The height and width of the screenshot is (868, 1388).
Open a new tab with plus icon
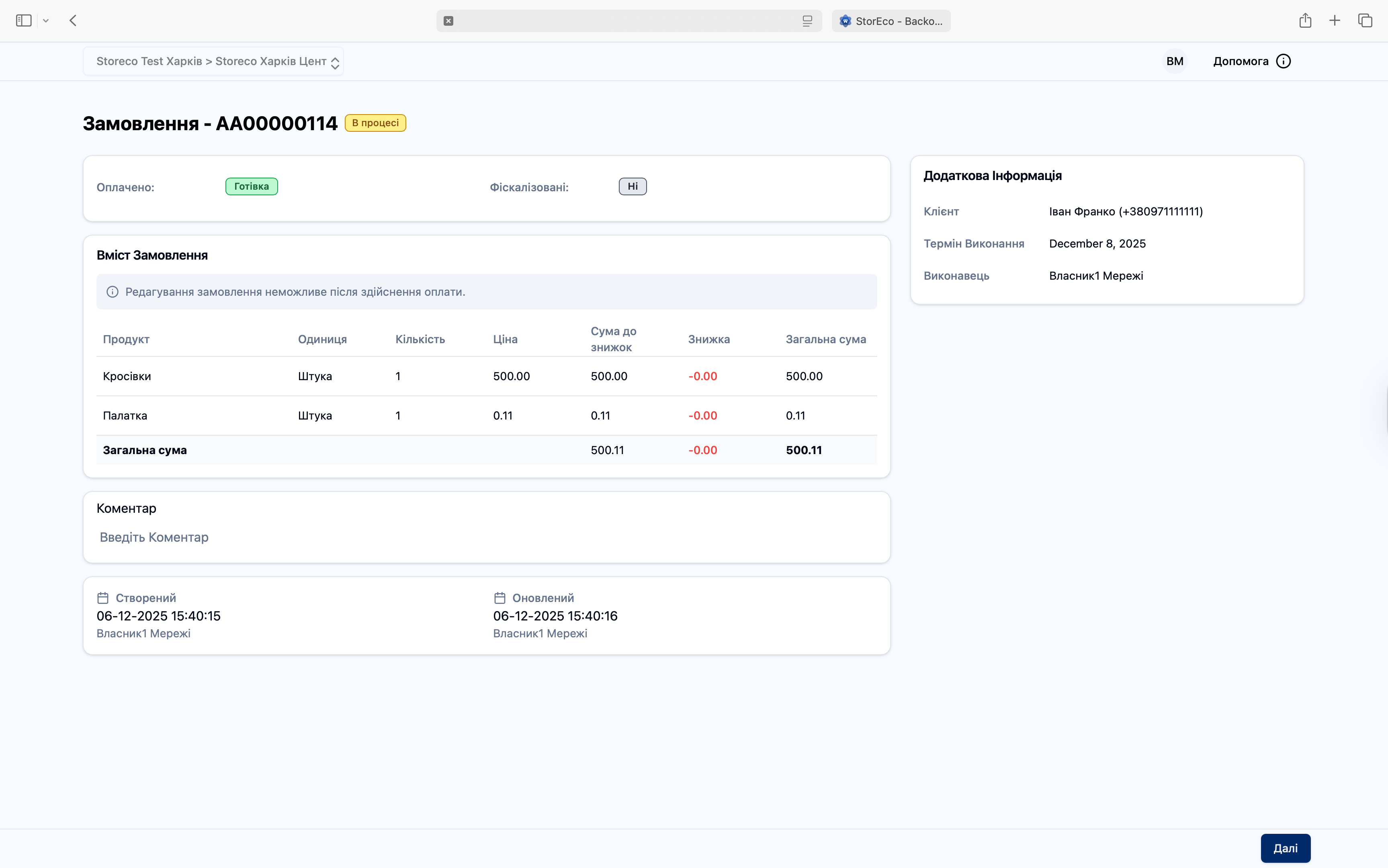[1335, 20]
